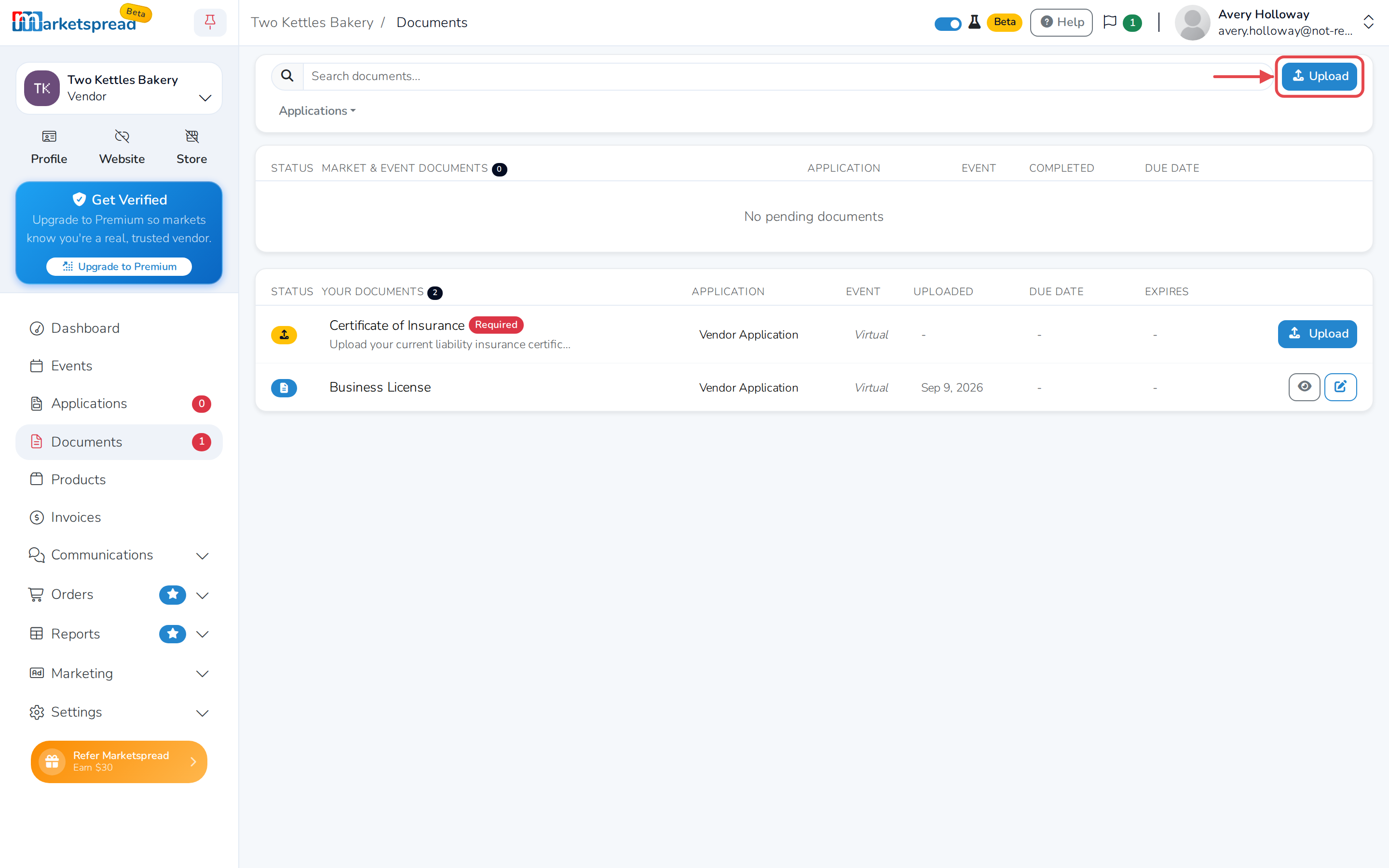1389x868 pixels.
Task: Open the user account menu chevron
Action: click(x=1368, y=22)
